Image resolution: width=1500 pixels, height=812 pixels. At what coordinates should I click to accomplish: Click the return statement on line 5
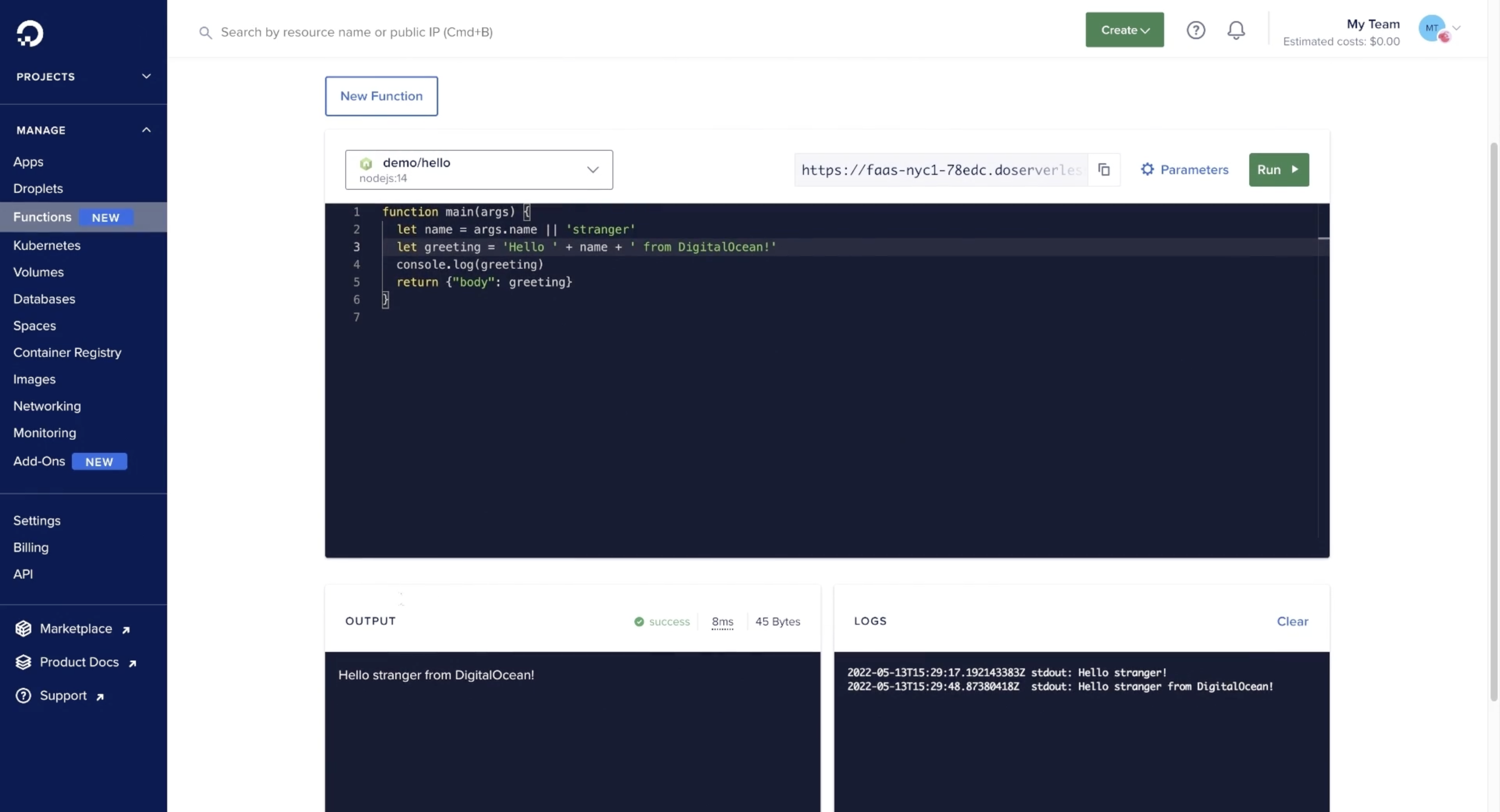tap(484, 282)
